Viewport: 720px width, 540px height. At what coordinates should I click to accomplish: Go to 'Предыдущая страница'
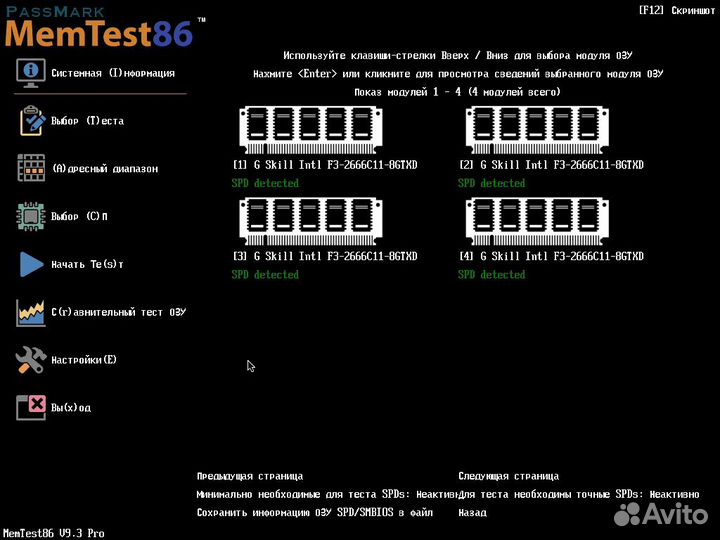tap(250, 476)
